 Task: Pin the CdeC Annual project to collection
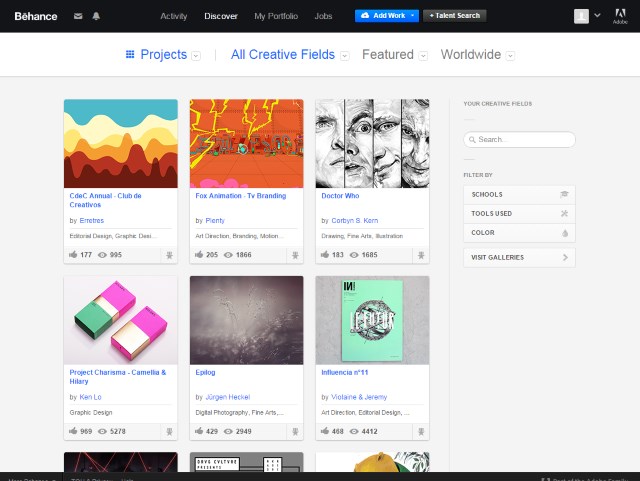pyautogui.click(x=169, y=255)
